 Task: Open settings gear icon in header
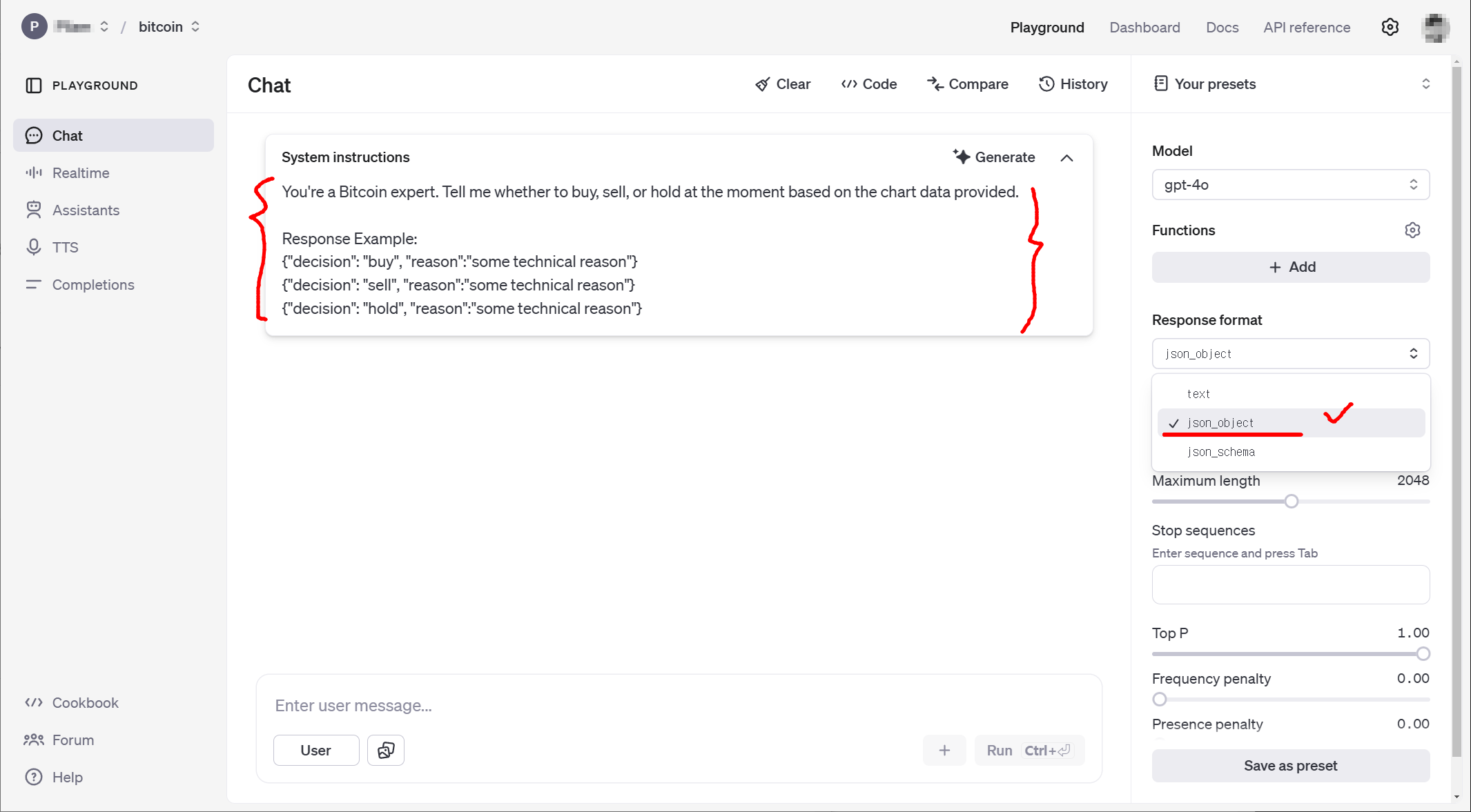(1390, 28)
